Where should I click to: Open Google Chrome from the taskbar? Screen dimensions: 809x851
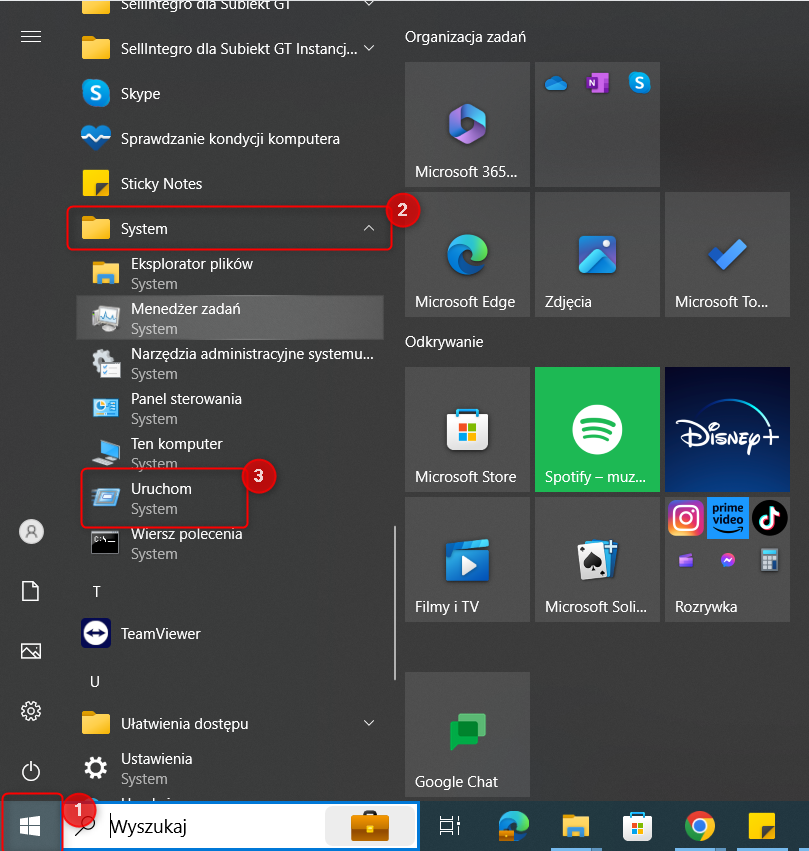tap(700, 826)
